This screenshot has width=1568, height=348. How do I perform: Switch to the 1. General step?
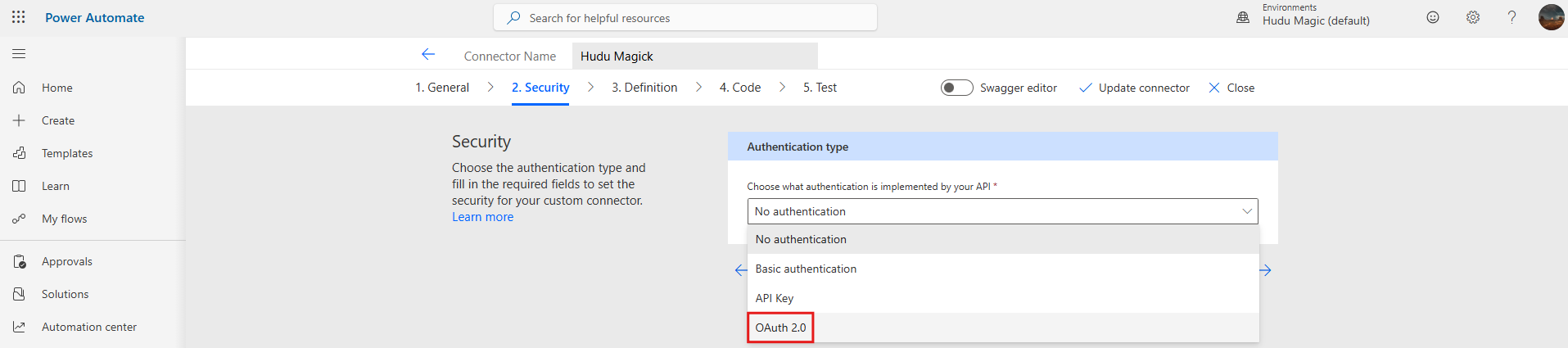tap(442, 88)
